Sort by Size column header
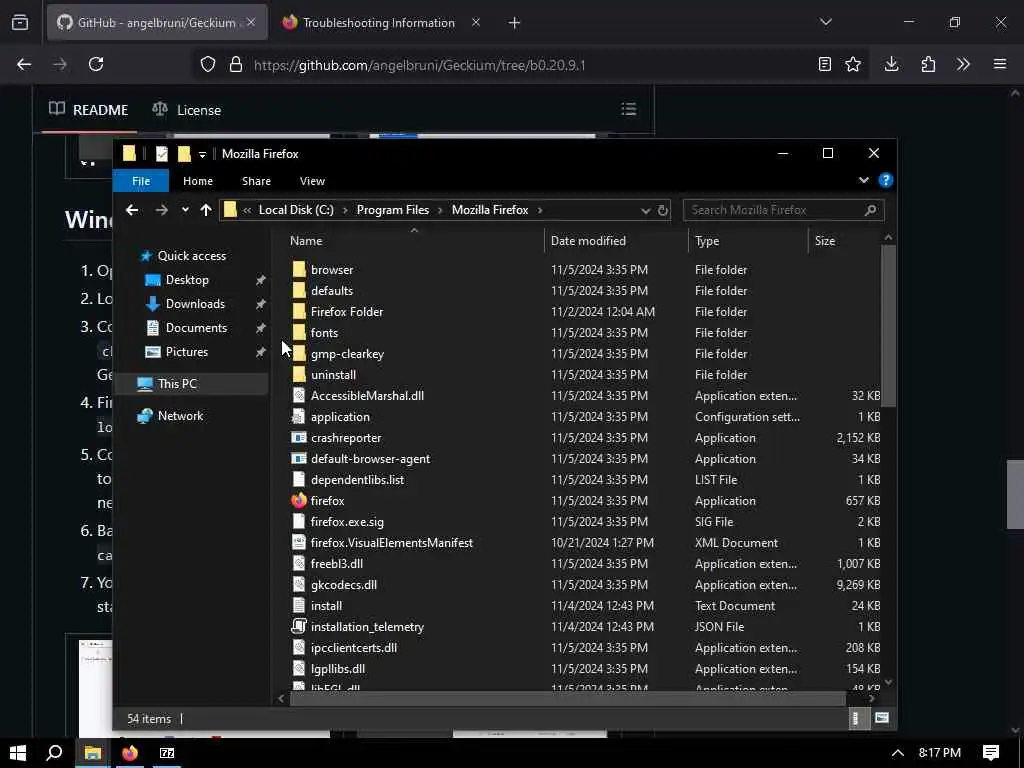The height and width of the screenshot is (768, 1024). (825, 241)
